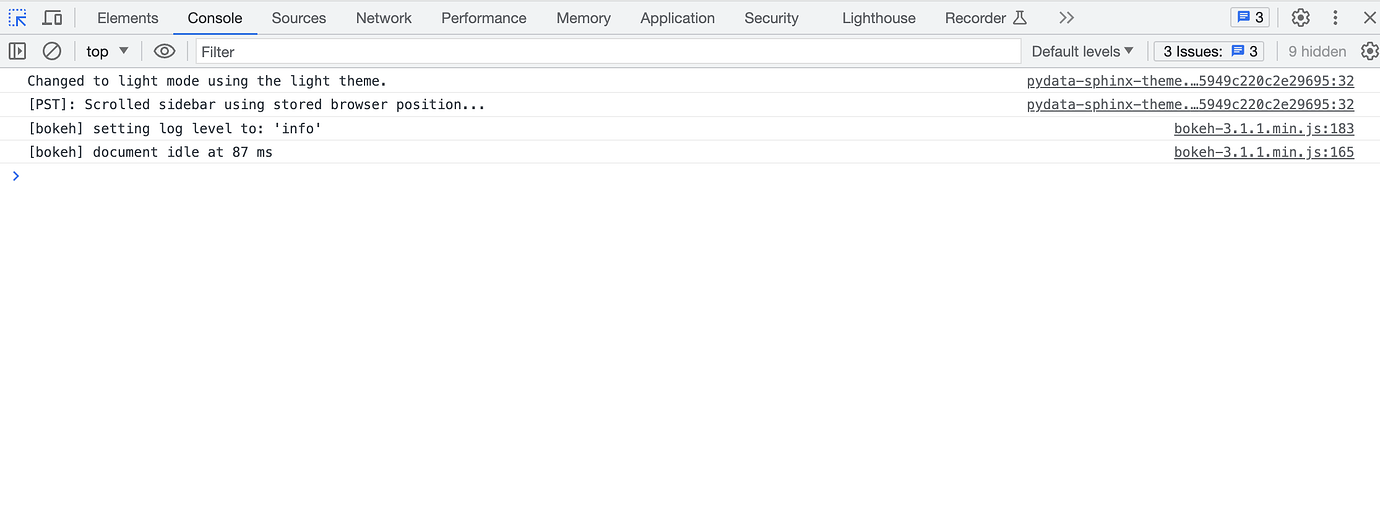Open the Lighthouse tab
This screenshot has width=1380, height=508.
[878, 18]
